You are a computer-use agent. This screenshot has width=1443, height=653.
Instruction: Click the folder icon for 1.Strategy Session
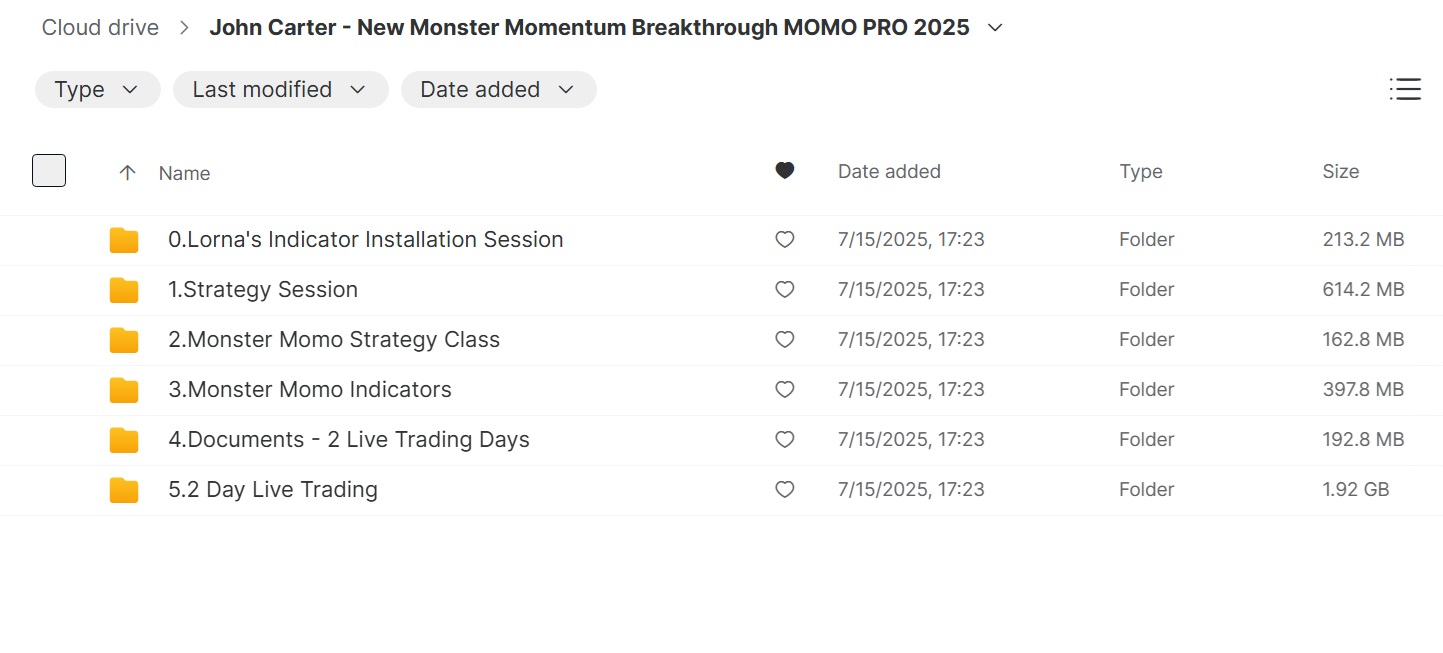(x=124, y=290)
